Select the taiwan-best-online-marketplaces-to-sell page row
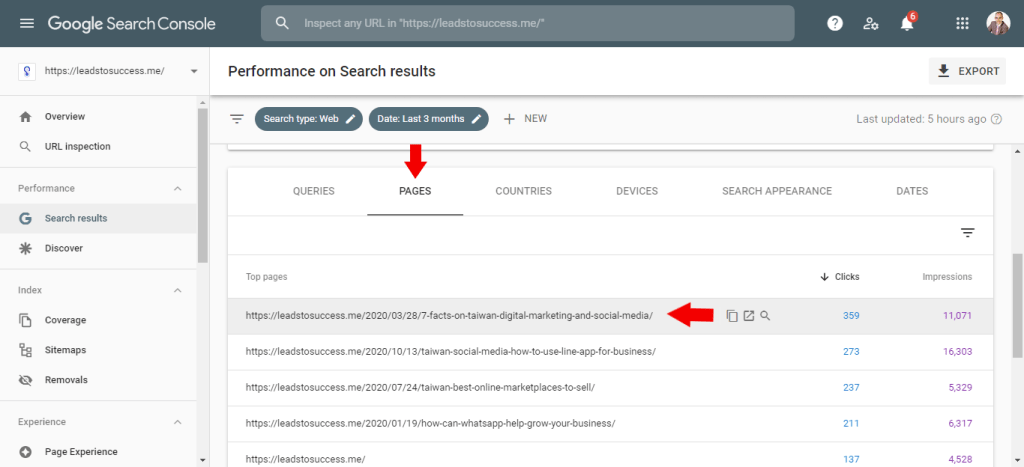The width and height of the screenshot is (1024, 467). click(610, 387)
